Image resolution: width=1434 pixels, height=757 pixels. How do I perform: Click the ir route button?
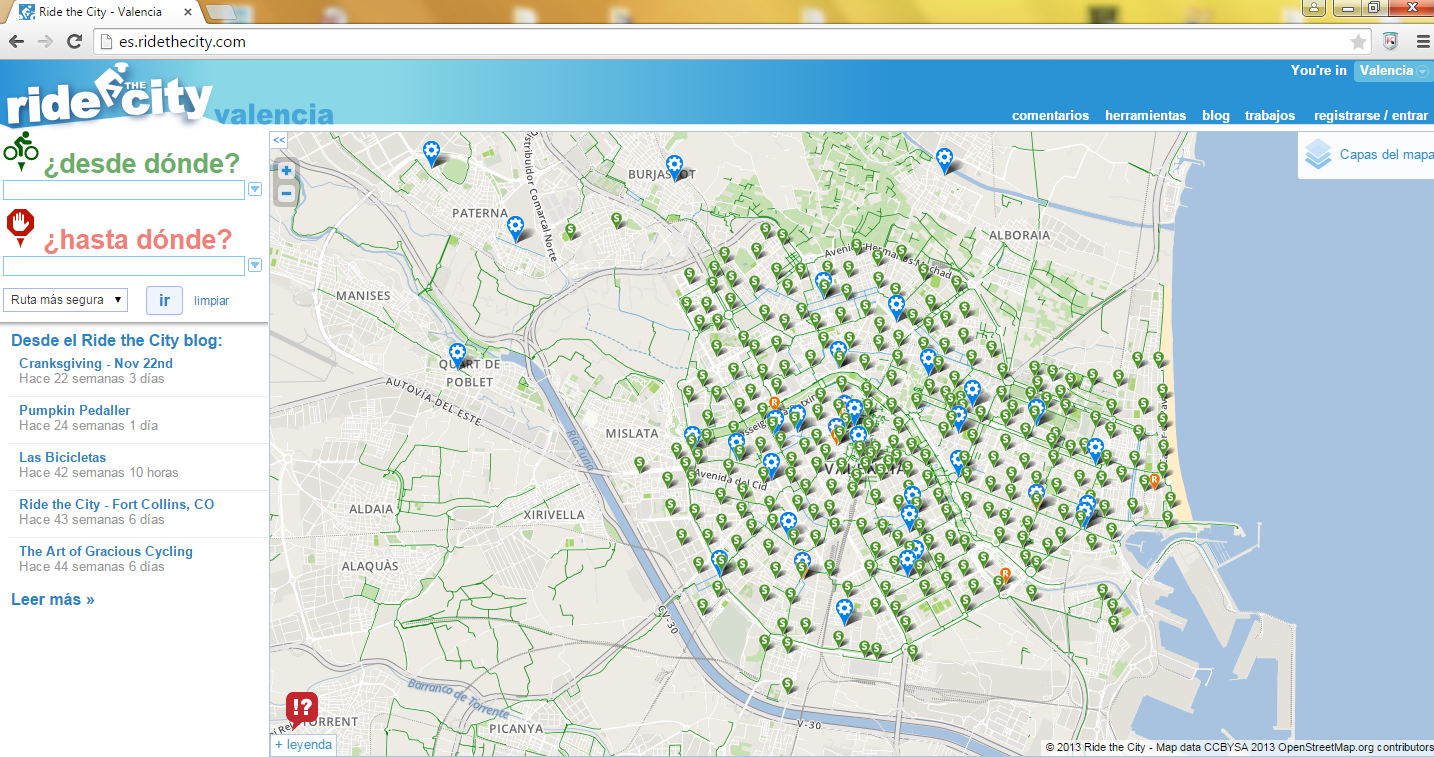[x=164, y=300]
